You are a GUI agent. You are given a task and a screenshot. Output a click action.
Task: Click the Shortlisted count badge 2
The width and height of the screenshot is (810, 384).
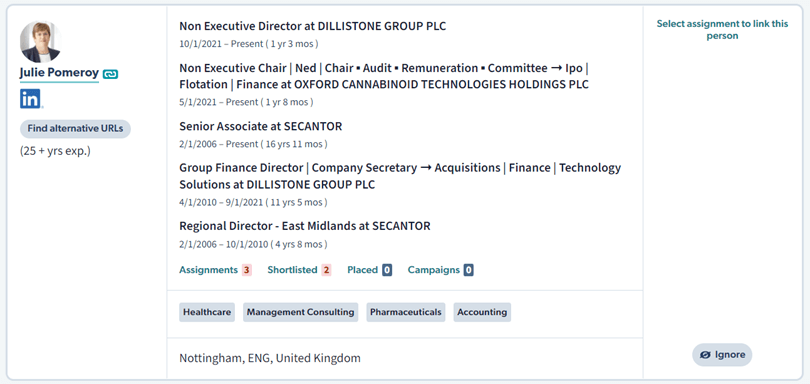coord(326,270)
